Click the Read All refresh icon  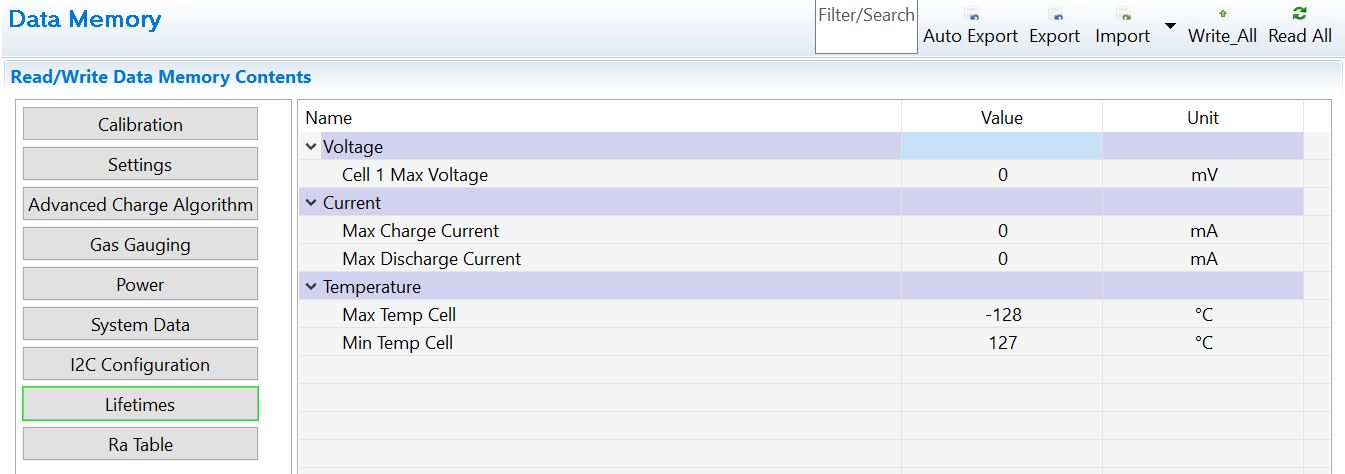coord(1300,14)
